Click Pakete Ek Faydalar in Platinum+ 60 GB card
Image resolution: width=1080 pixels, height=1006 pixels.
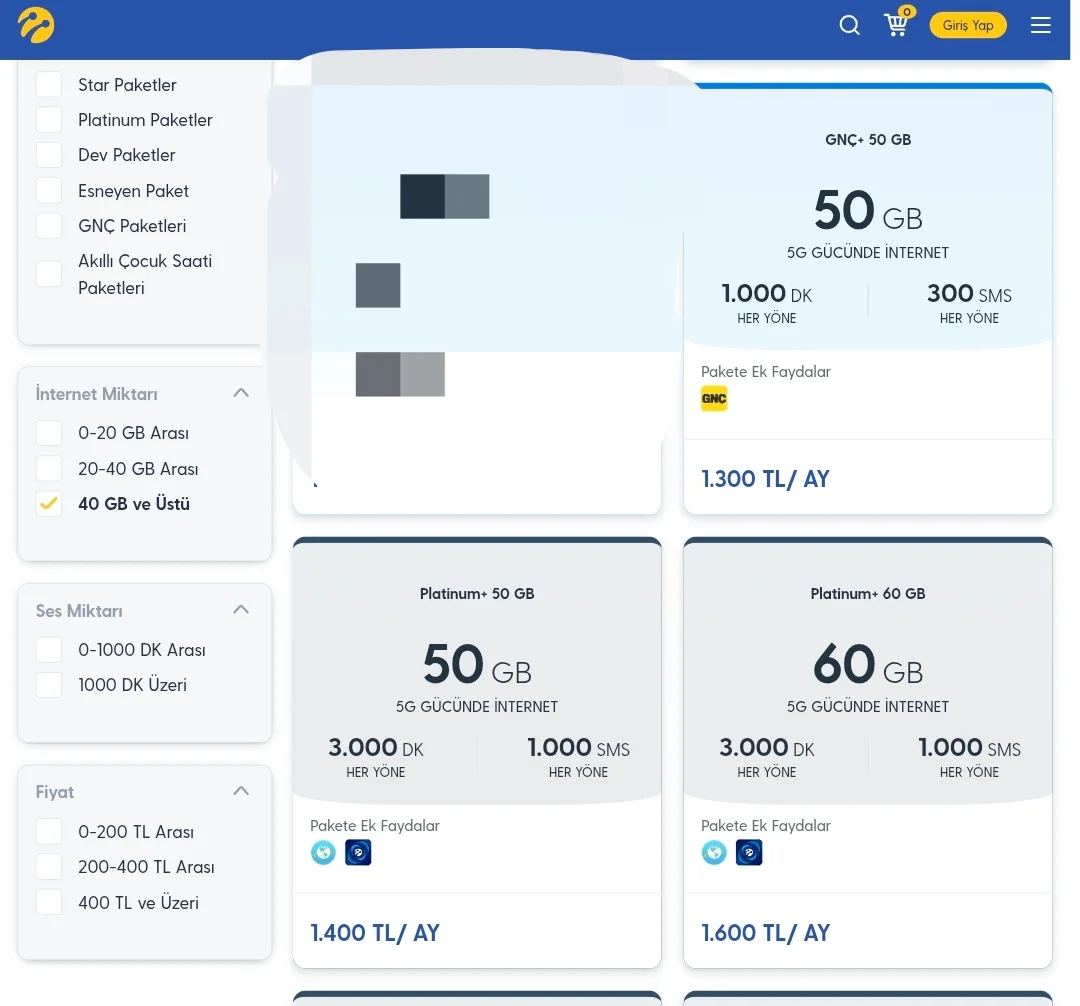click(x=765, y=826)
